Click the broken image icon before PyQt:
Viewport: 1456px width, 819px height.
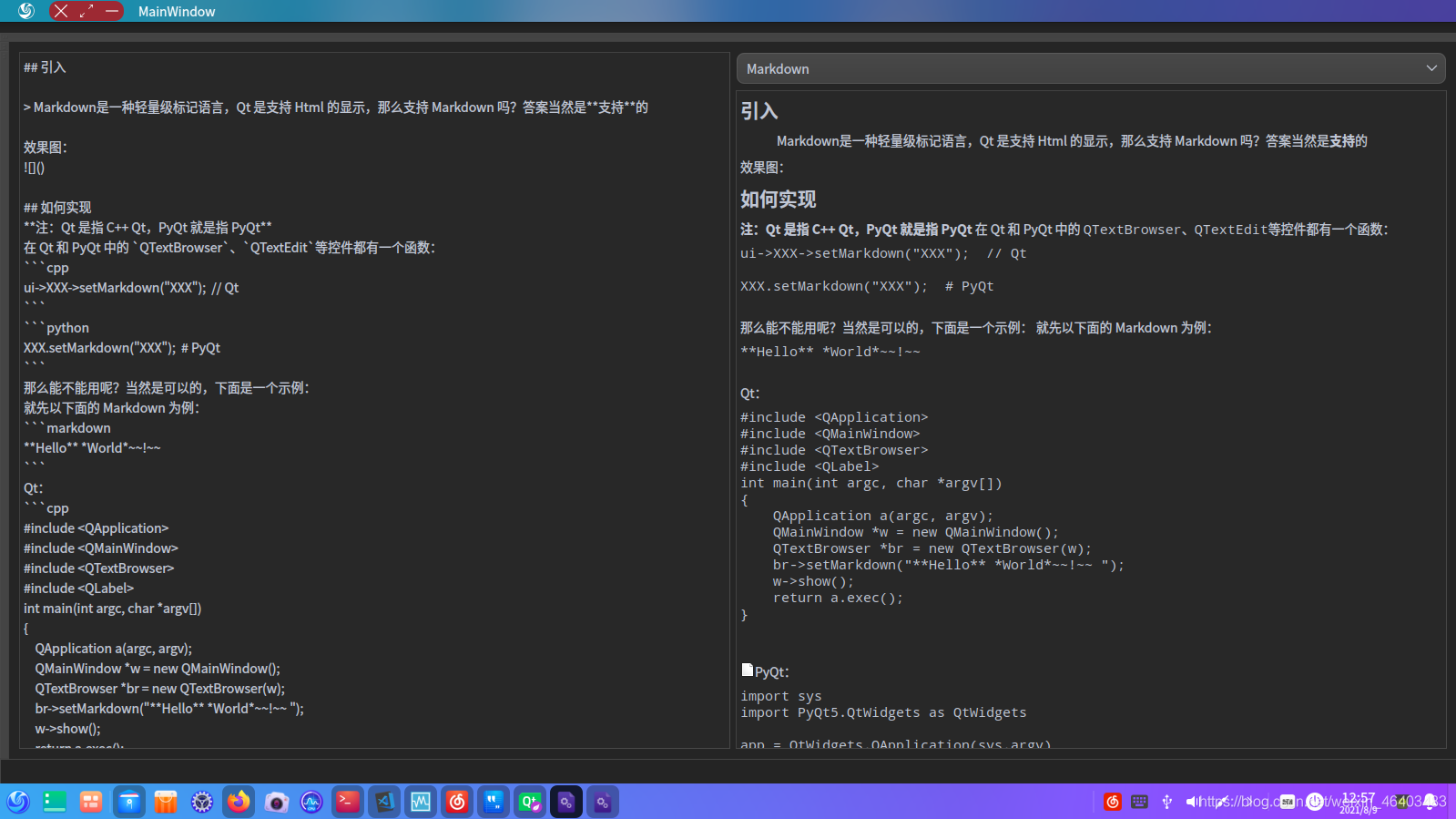point(748,670)
